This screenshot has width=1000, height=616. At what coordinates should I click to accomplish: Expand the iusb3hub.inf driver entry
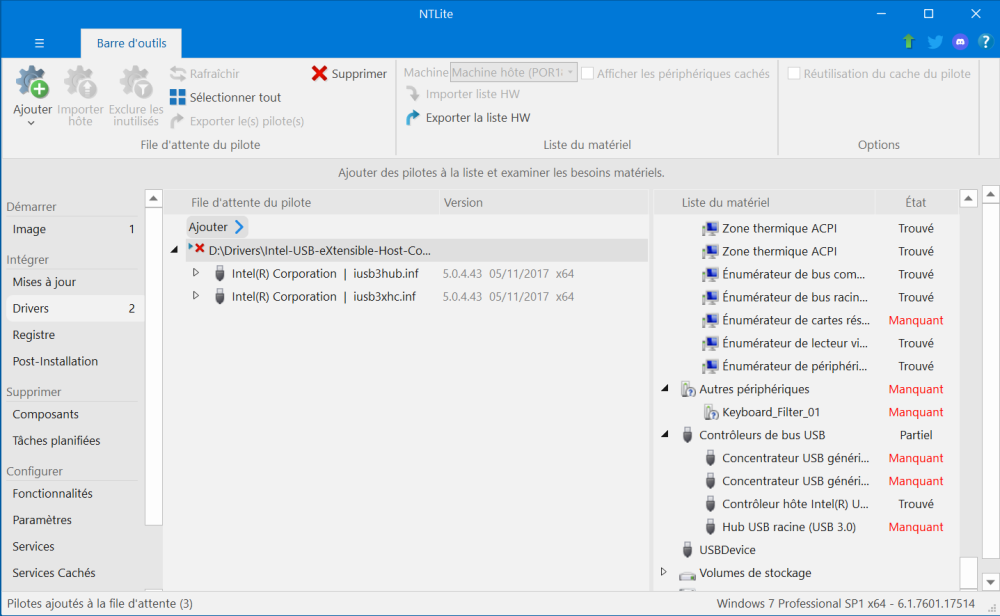coord(196,273)
